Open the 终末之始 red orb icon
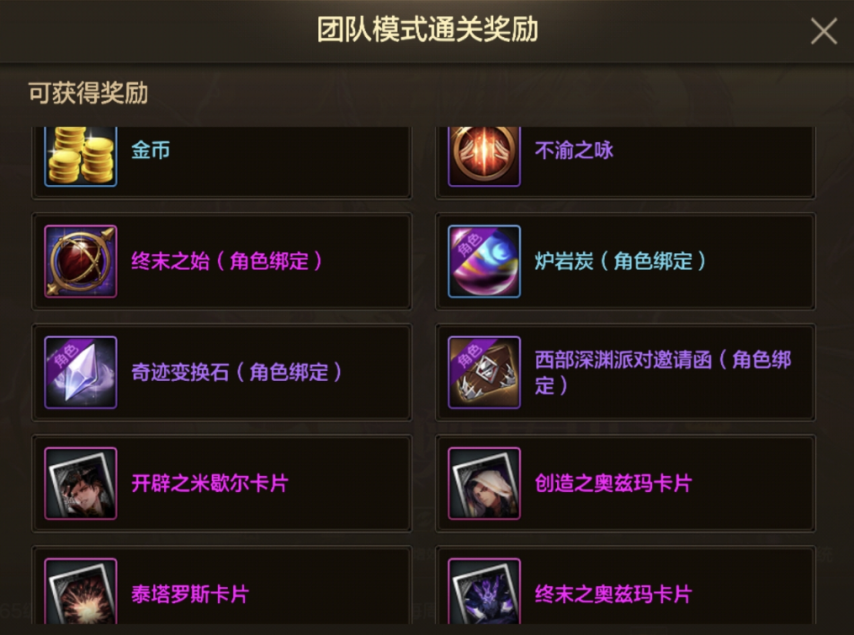This screenshot has height=635, width=854. pos(81,261)
